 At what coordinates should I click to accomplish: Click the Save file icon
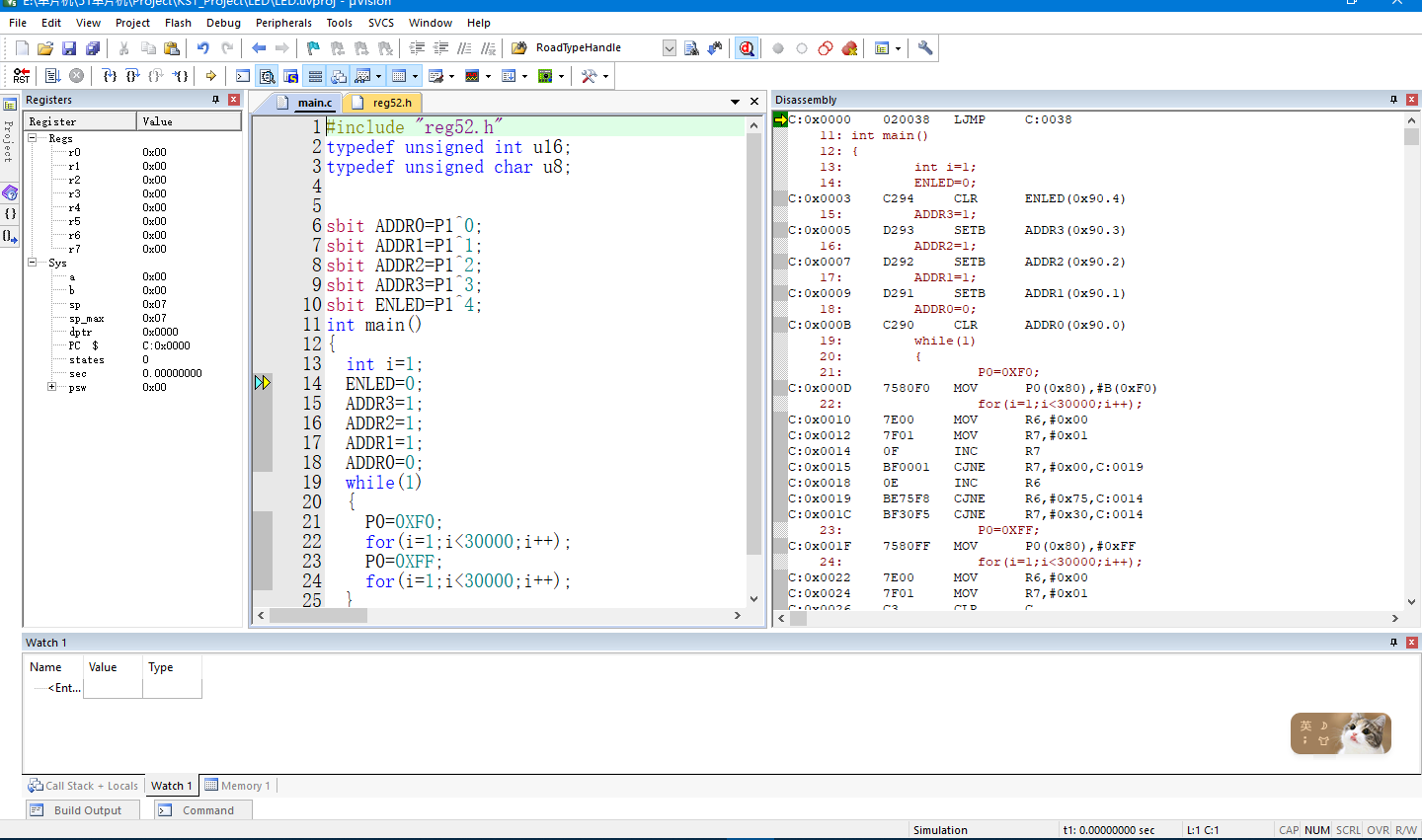(69, 48)
